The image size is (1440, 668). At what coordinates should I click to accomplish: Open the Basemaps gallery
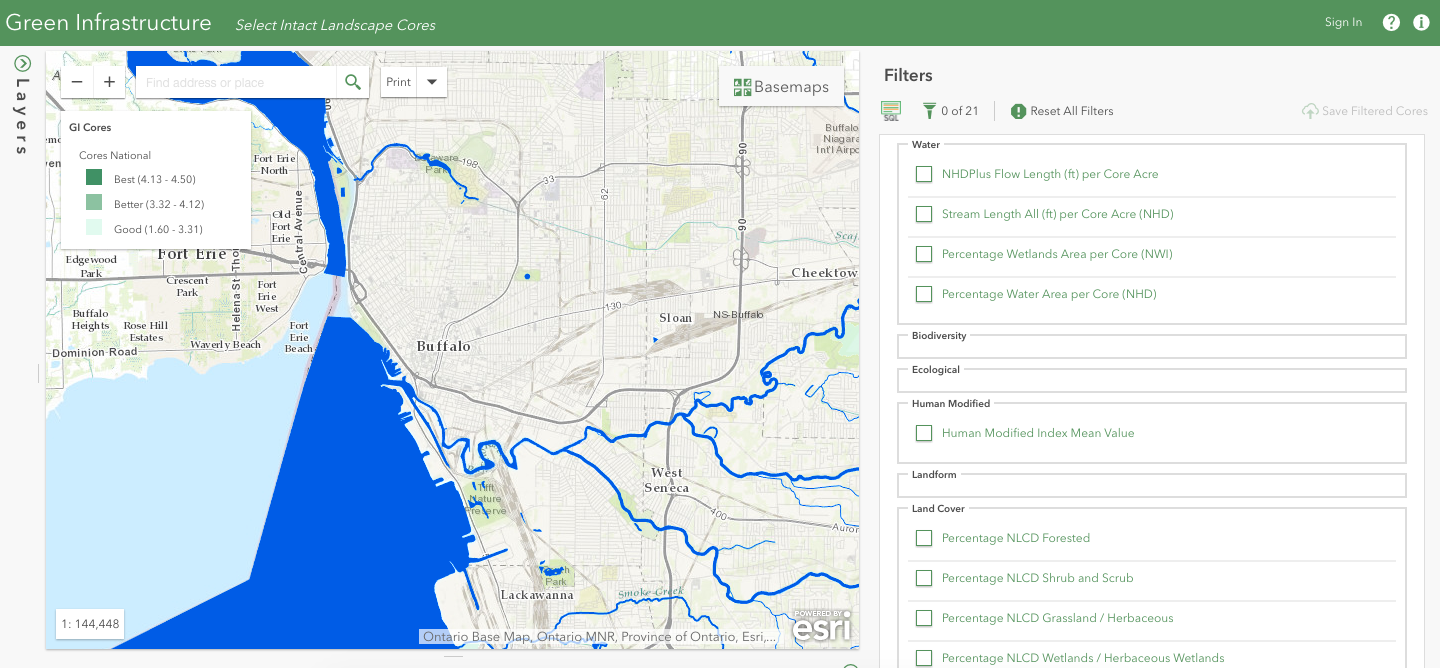(781, 87)
